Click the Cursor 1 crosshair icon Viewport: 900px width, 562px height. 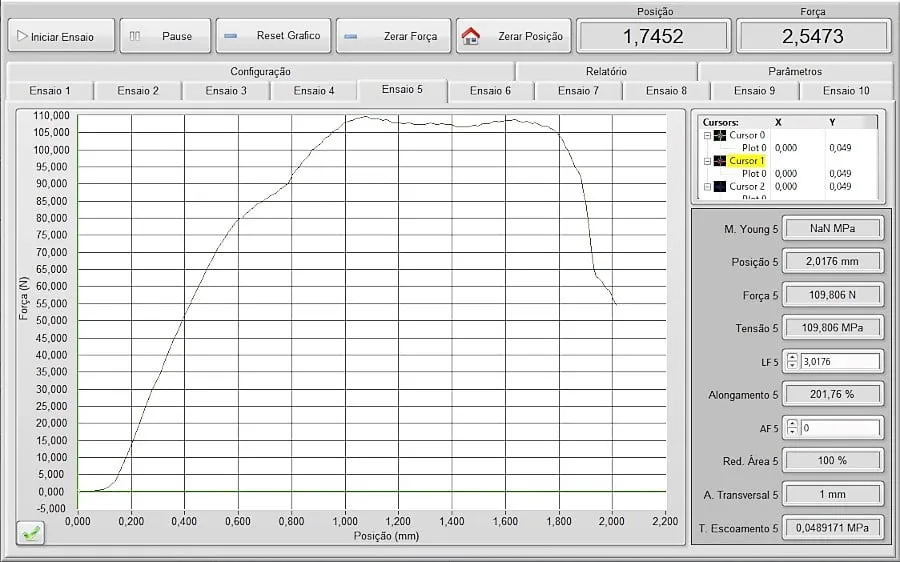click(720, 161)
